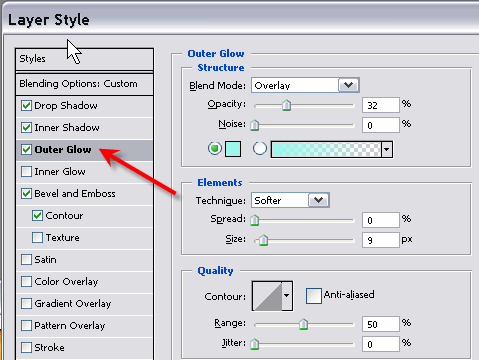Toggle the Bevel and Emboss checkbox
This screenshot has height=360, width=479.
(x=26, y=194)
